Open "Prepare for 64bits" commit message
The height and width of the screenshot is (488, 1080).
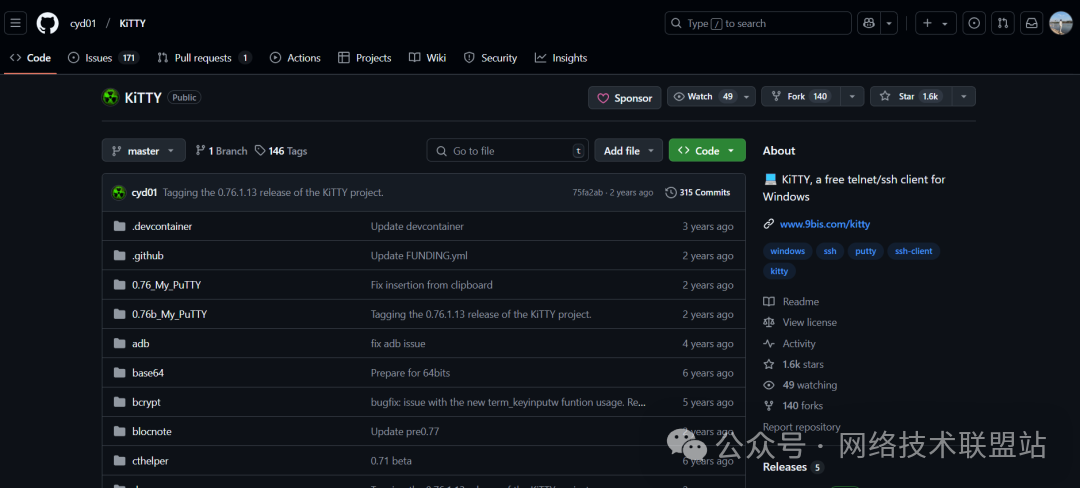(x=411, y=373)
